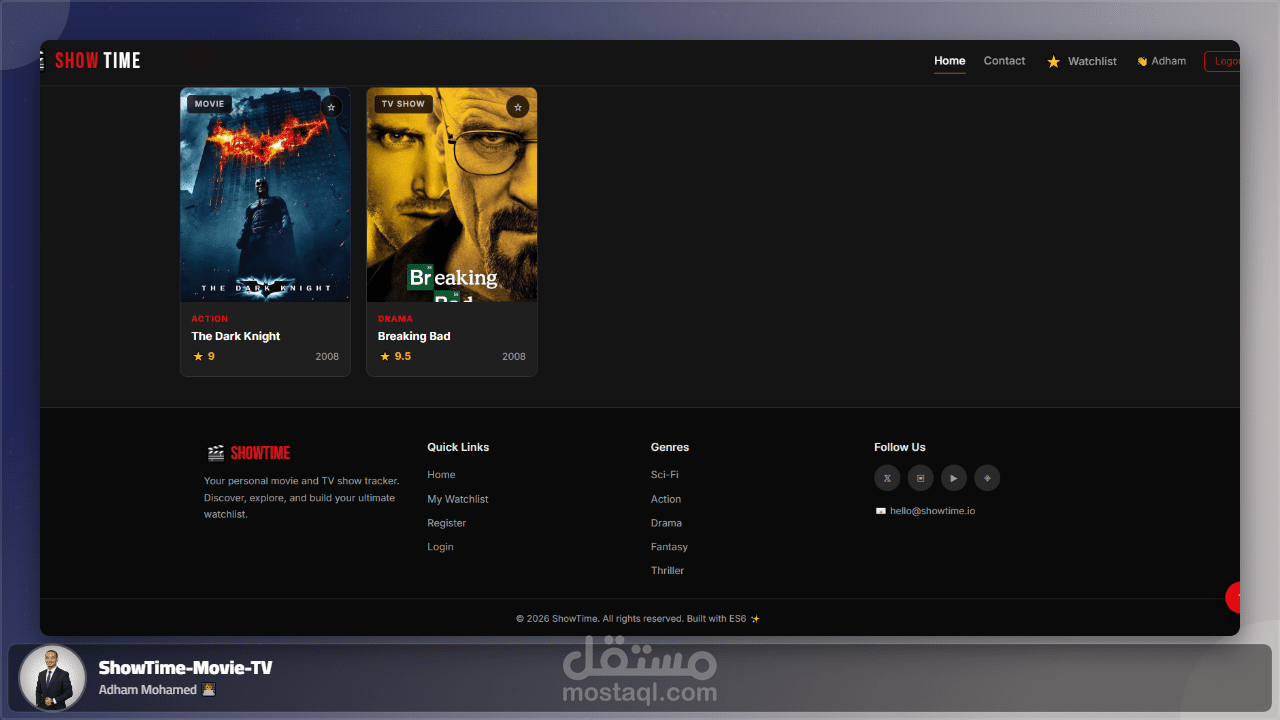Viewport: 1280px width, 720px height.
Task: Select the Sci-Fi genre link
Action: 665,475
